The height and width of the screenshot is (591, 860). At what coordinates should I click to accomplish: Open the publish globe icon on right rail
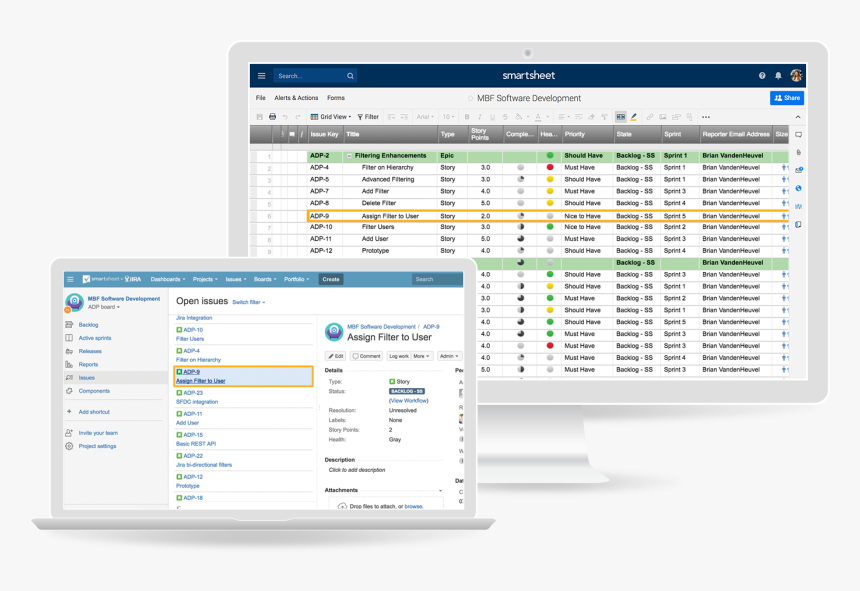799,189
